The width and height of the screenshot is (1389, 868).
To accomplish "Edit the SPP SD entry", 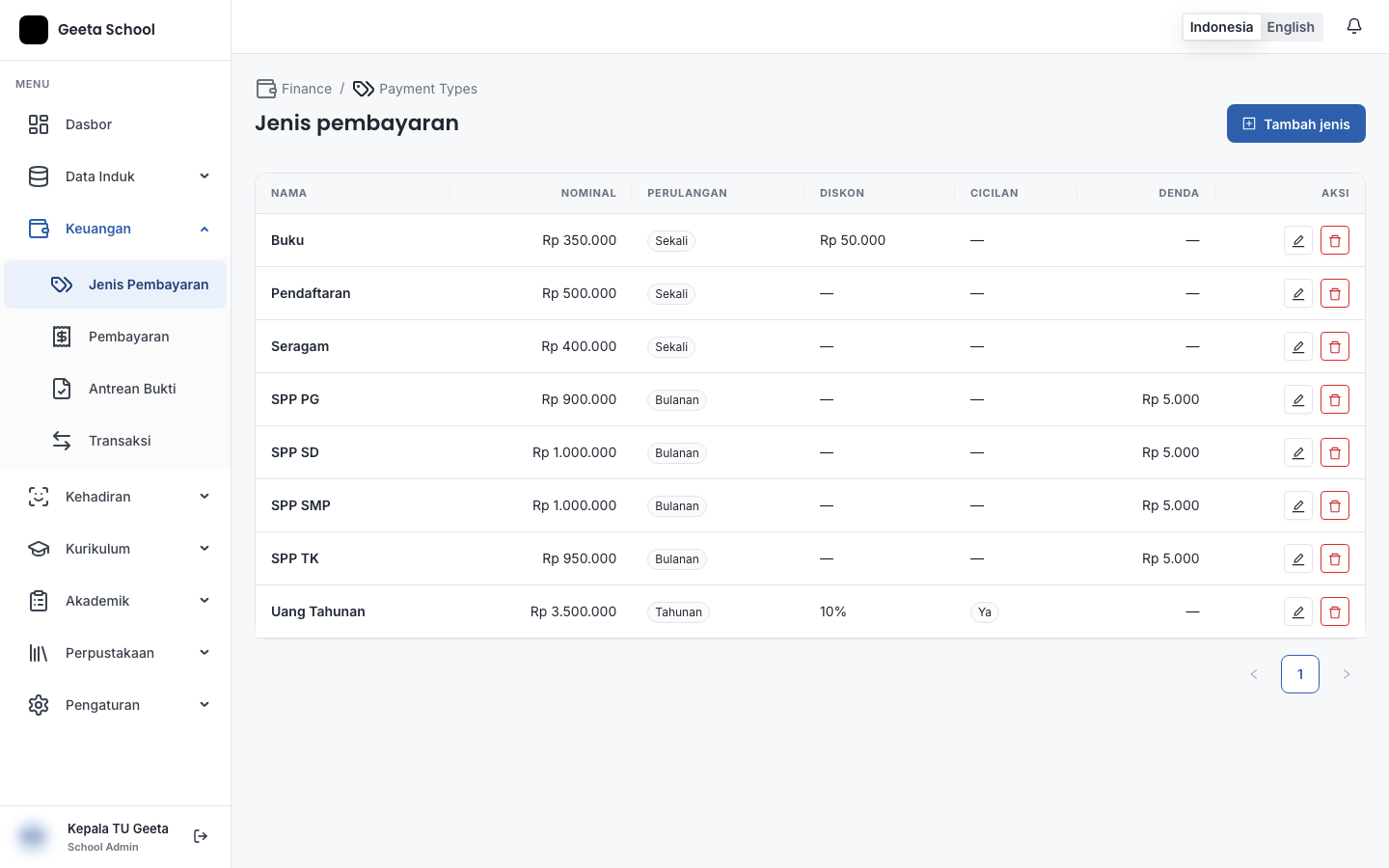I will (1298, 452).
